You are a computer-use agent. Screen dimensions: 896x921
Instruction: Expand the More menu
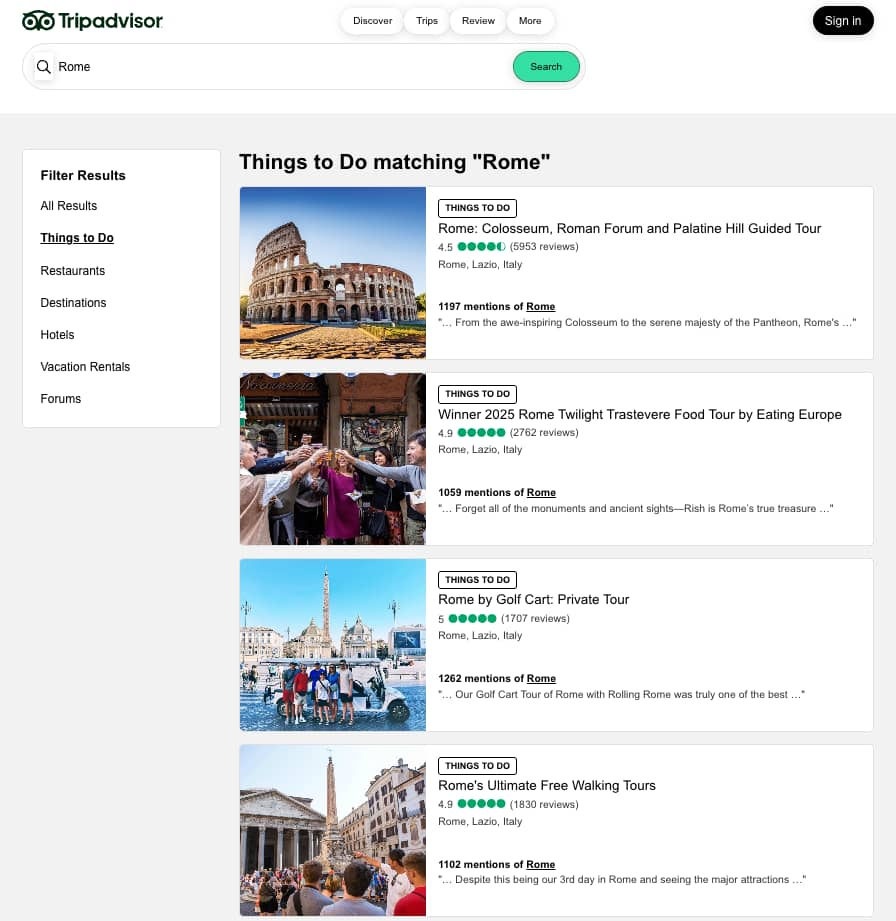530,21
